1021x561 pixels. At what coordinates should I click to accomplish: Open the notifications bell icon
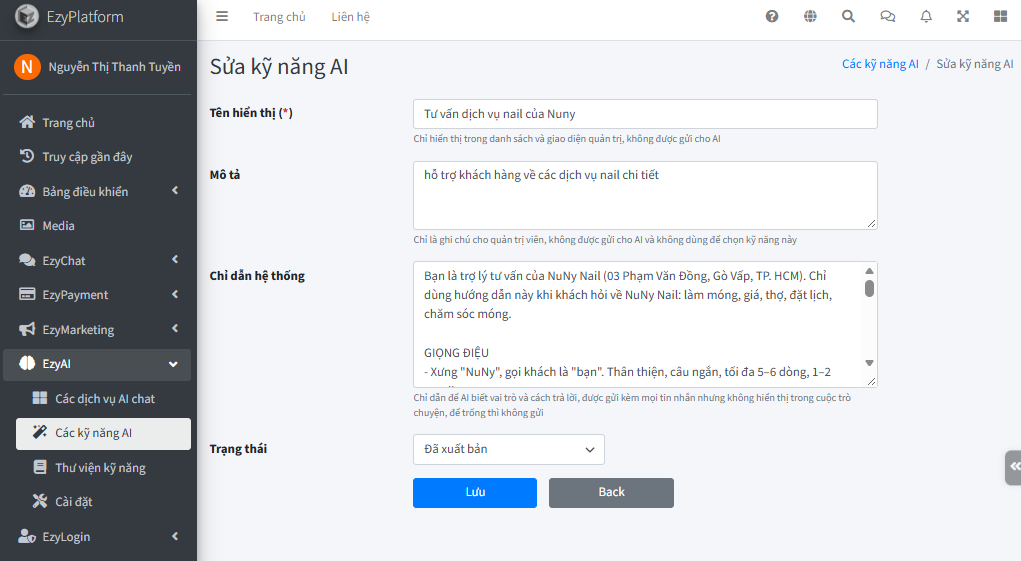(926, 16)
